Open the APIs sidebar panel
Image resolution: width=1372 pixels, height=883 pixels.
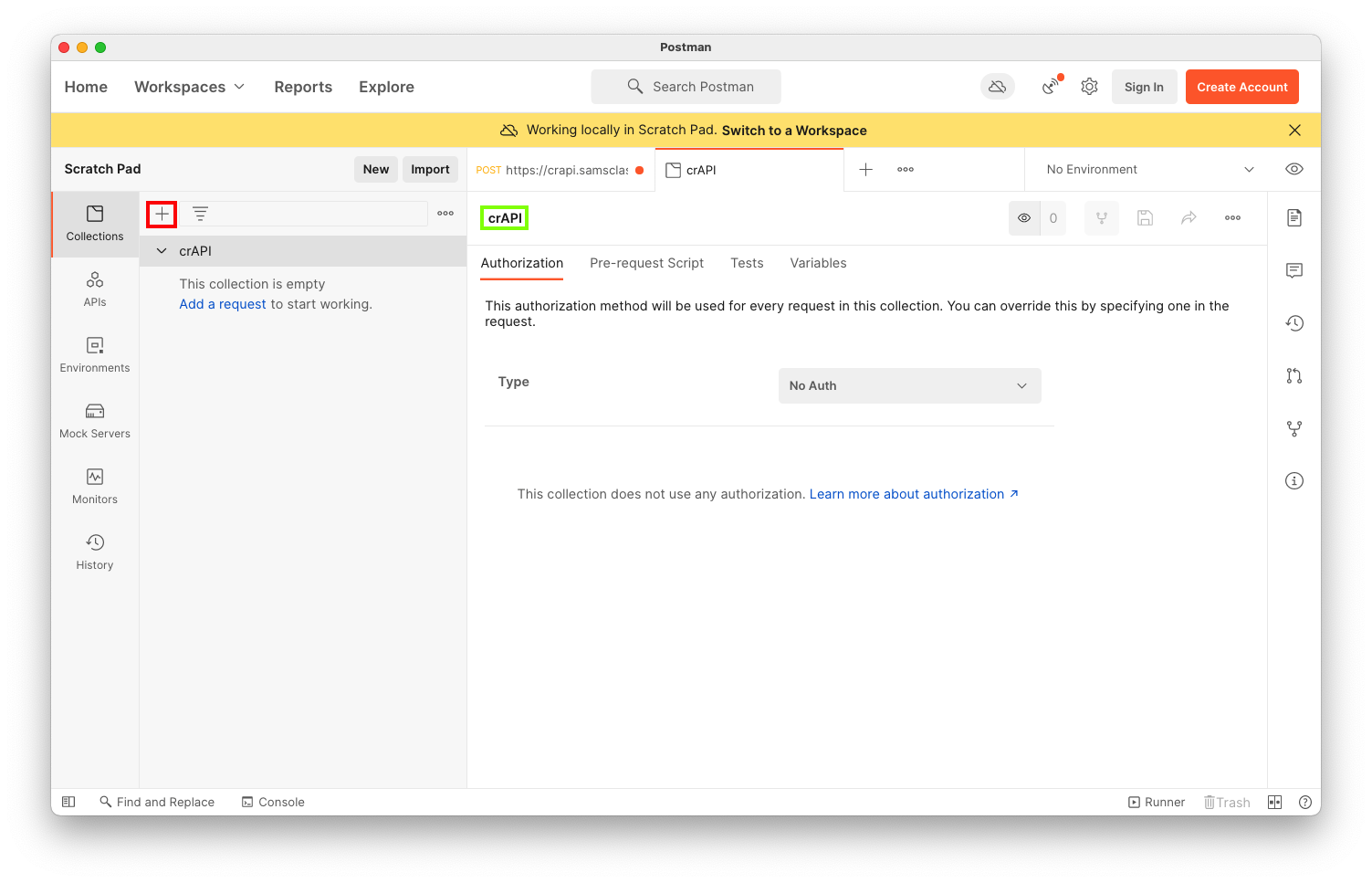[x=95, y=289]
